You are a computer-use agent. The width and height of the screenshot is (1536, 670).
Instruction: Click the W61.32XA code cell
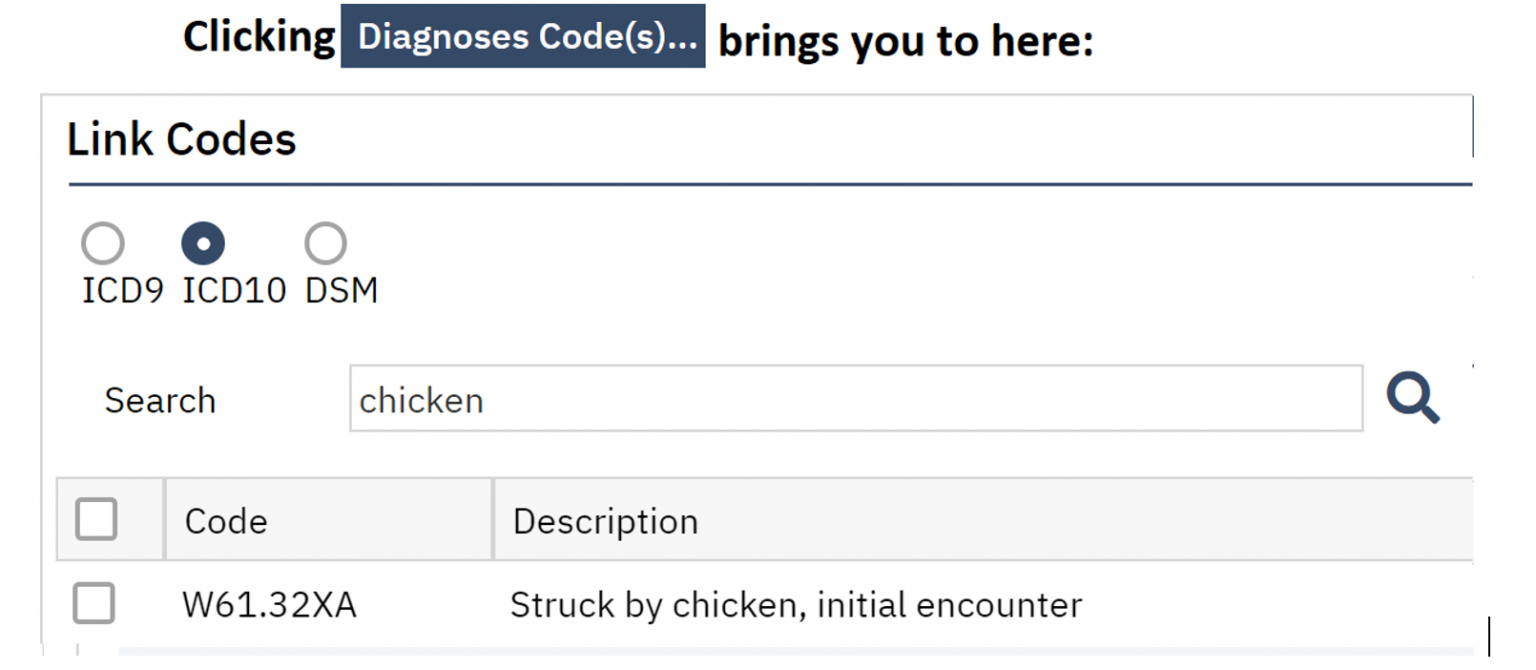[269, 605]
